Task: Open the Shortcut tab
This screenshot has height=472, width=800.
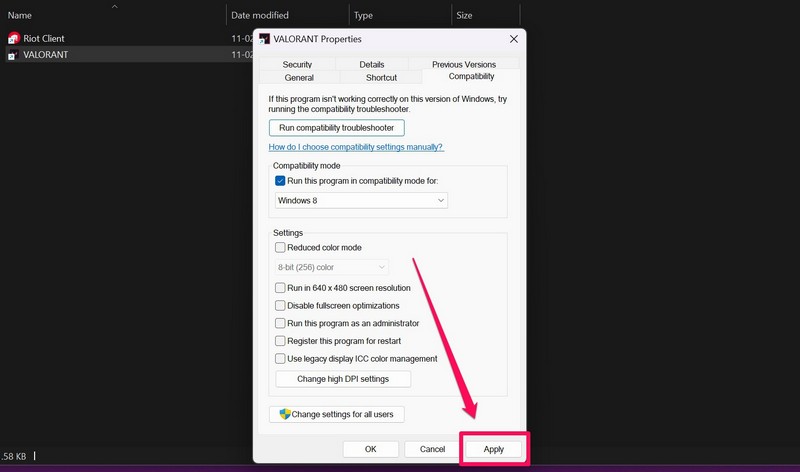Action: pos(381,78)
